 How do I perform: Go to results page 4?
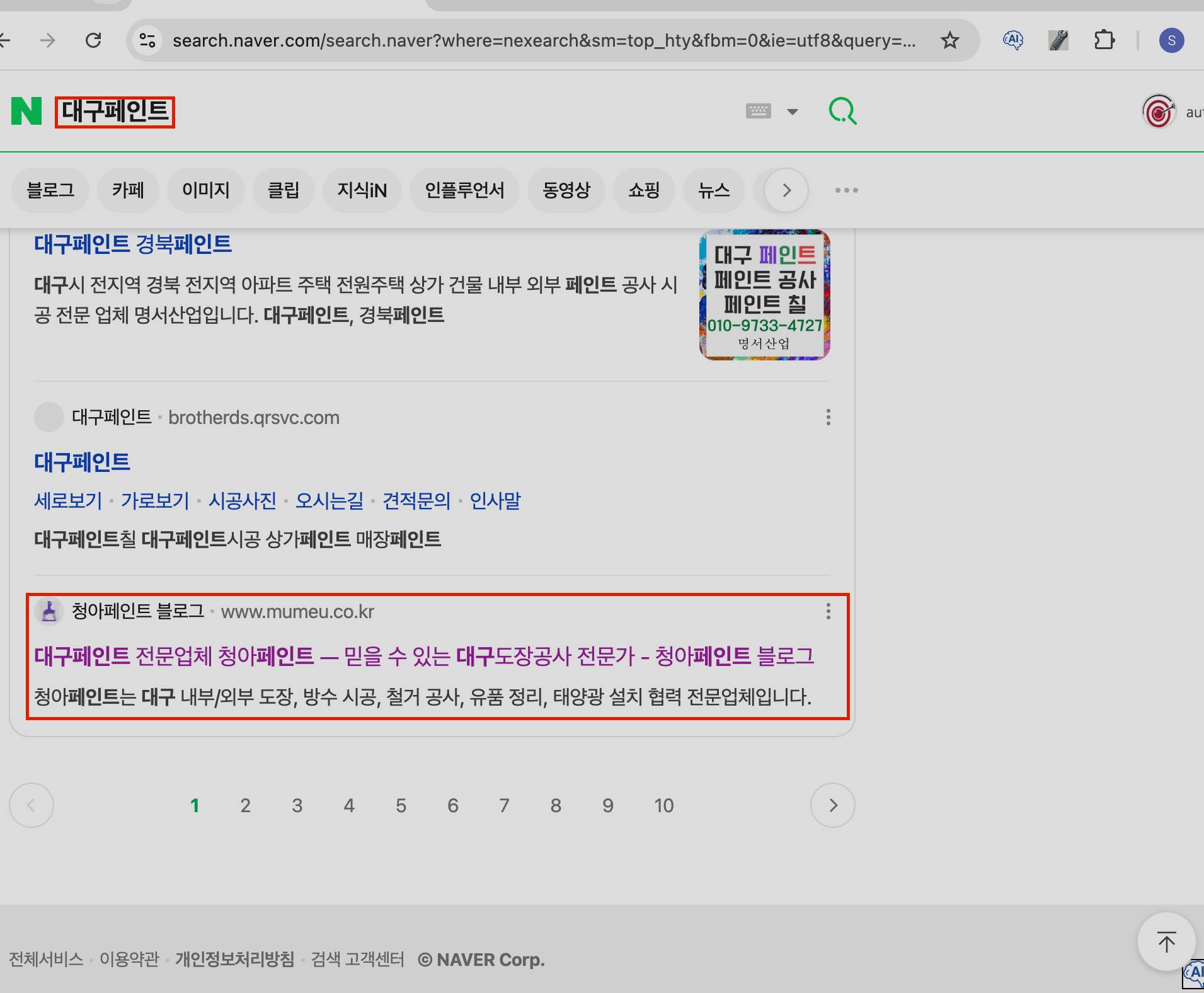(x=349, y=806)
